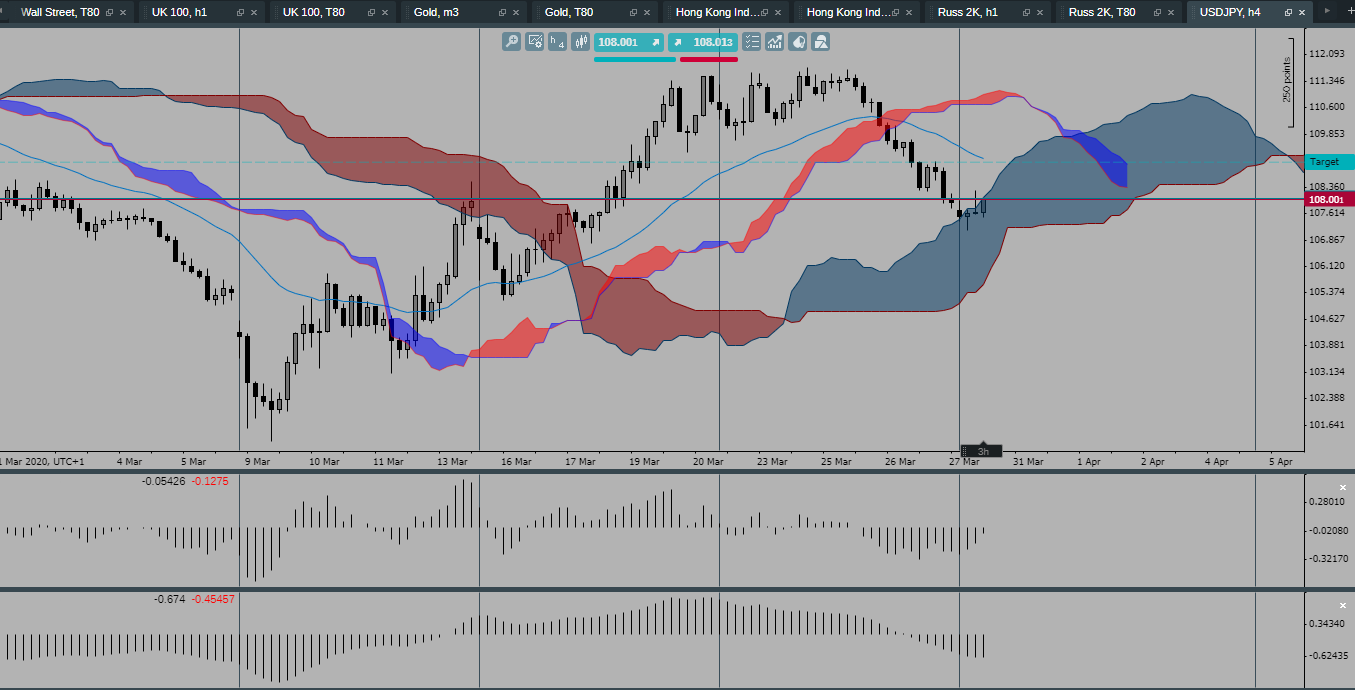The width and height of the screenshot is (1355, 690).
Task: Click the rightmost drawing tools icon
Action: point(820,42)
